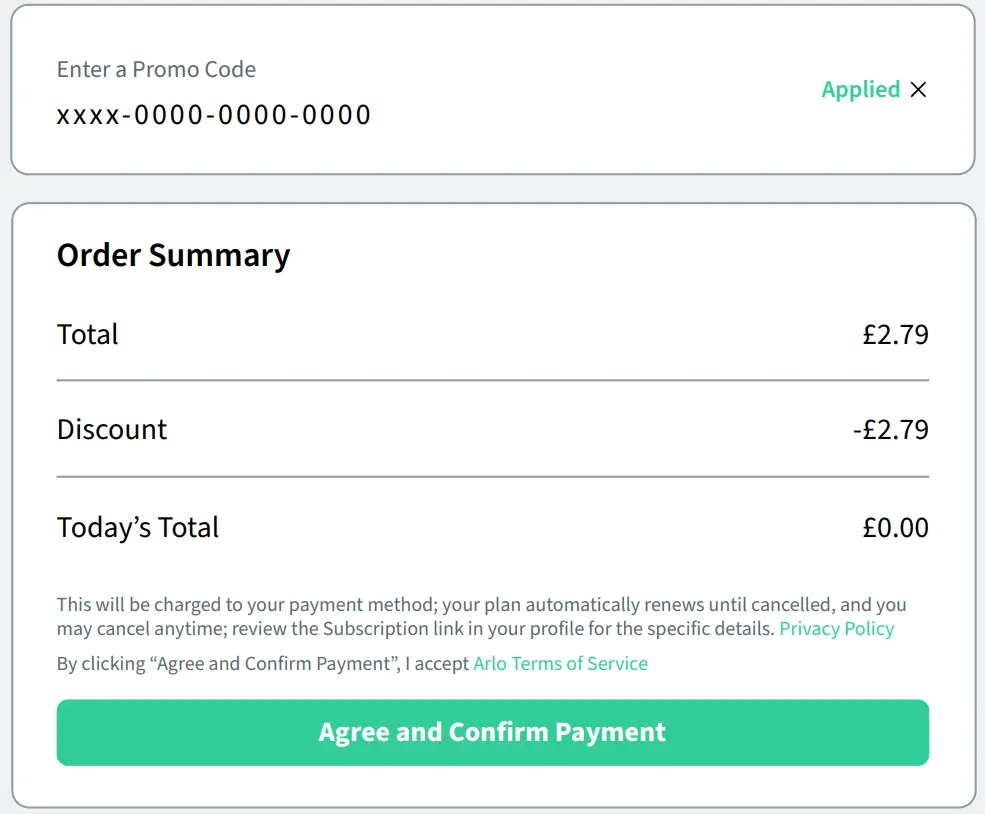985x814 pixels.
Task: Click the green Applied status label
Action: click(860, 90)
